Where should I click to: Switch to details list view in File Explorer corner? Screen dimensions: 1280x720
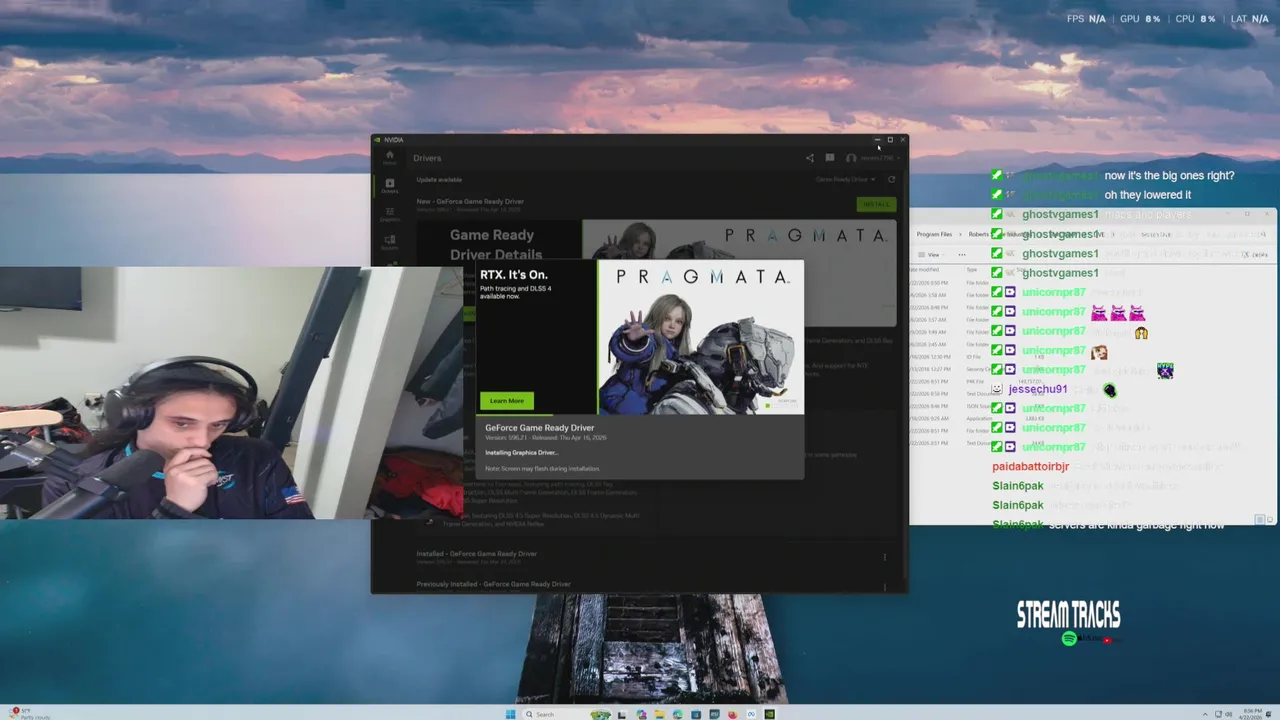pos(1259,520)
